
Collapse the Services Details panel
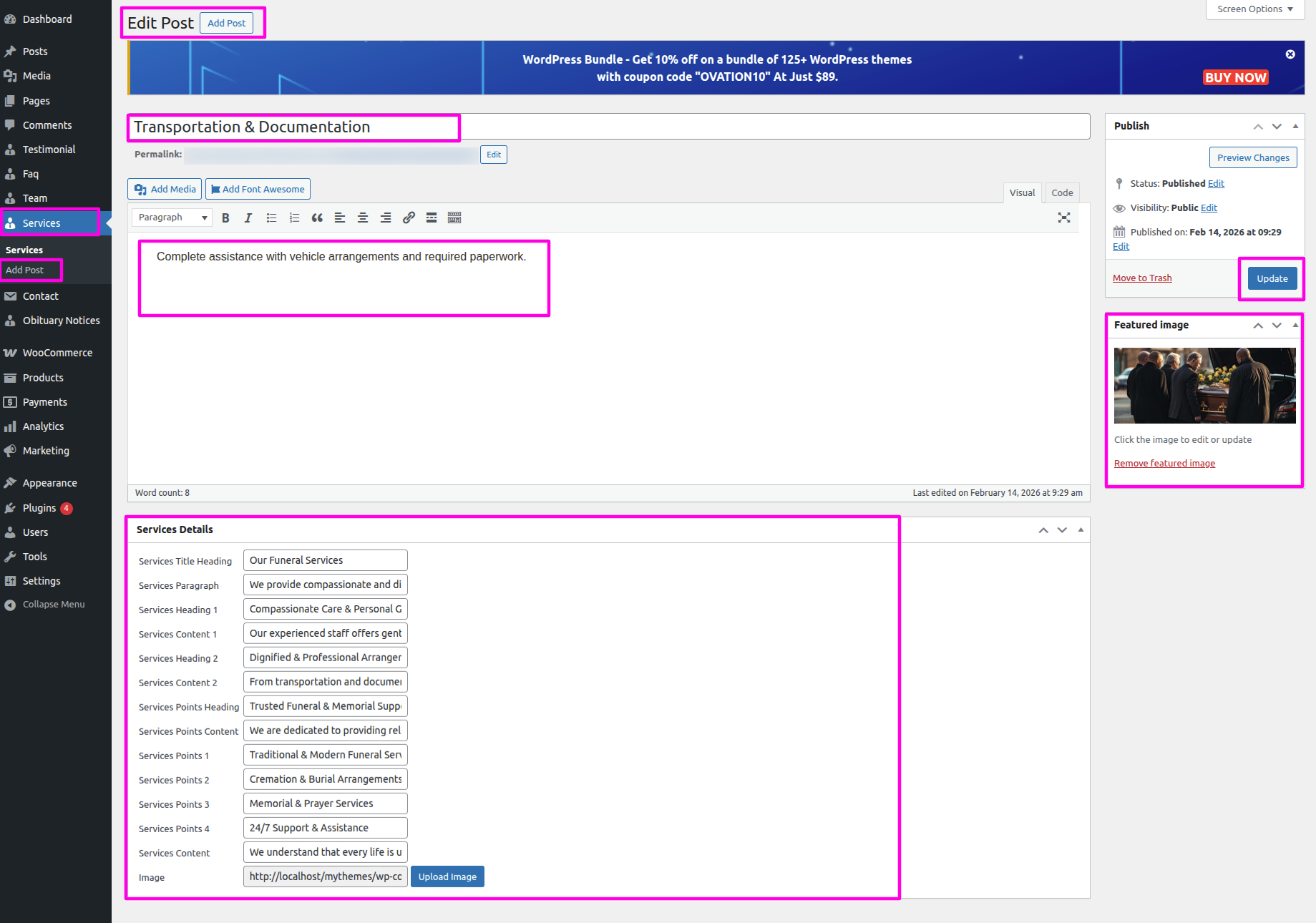tap(1081, 530)
